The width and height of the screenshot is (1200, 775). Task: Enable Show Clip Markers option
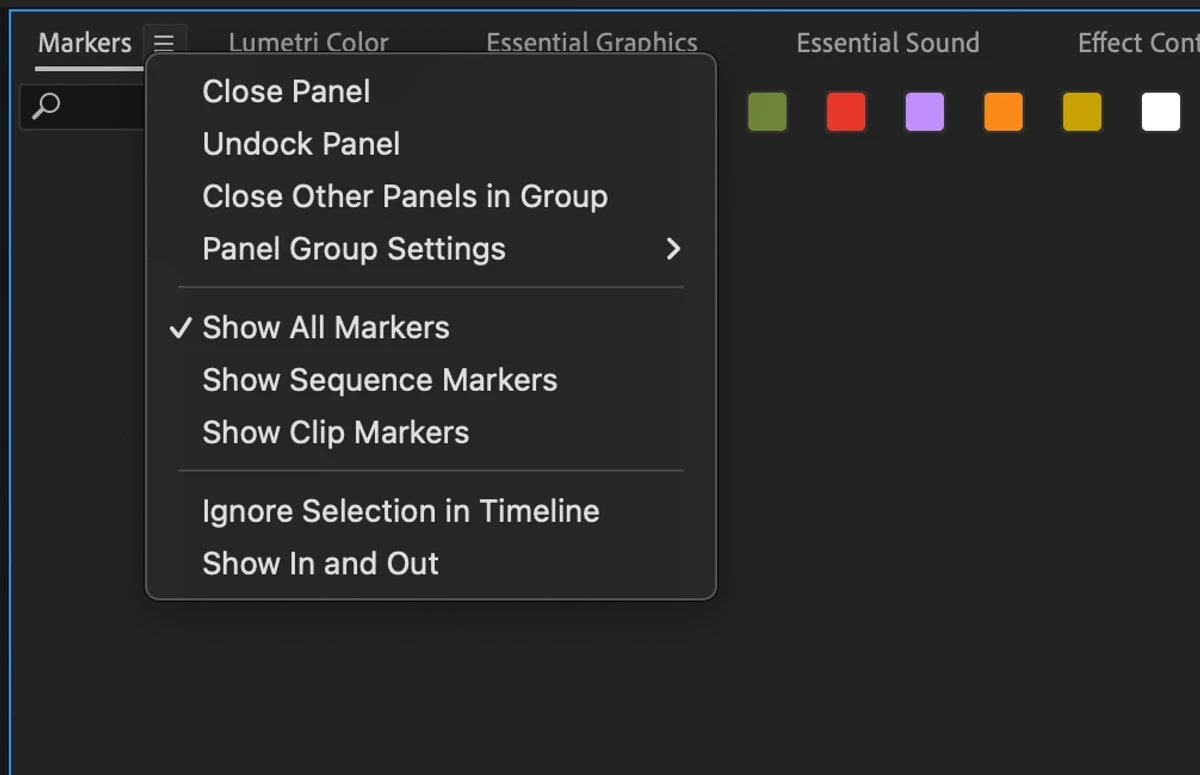pyautogui.click(x=335, y=433)
